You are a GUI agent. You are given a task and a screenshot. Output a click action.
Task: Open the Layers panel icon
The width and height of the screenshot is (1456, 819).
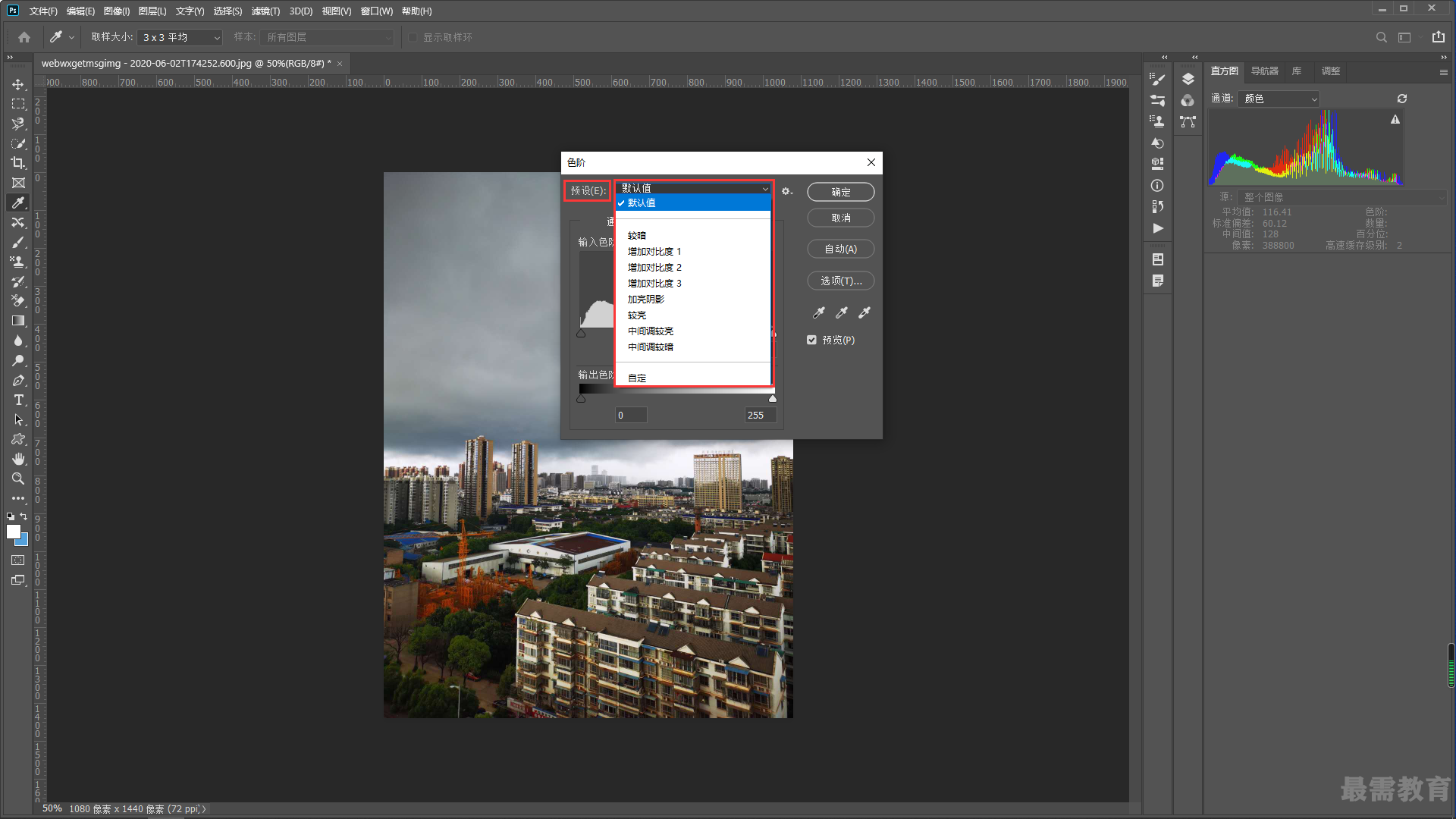[x=1188, y=80]
